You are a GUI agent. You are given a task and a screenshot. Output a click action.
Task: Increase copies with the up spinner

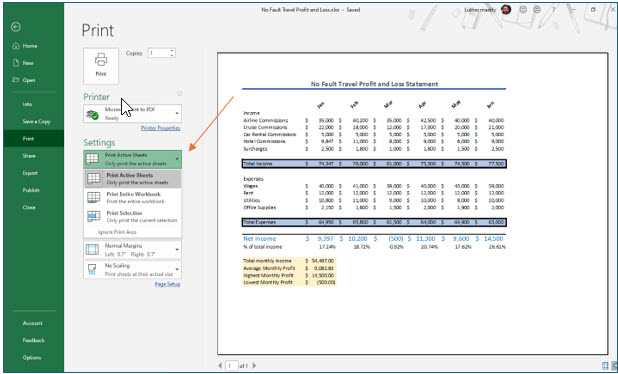click(172, 50)
